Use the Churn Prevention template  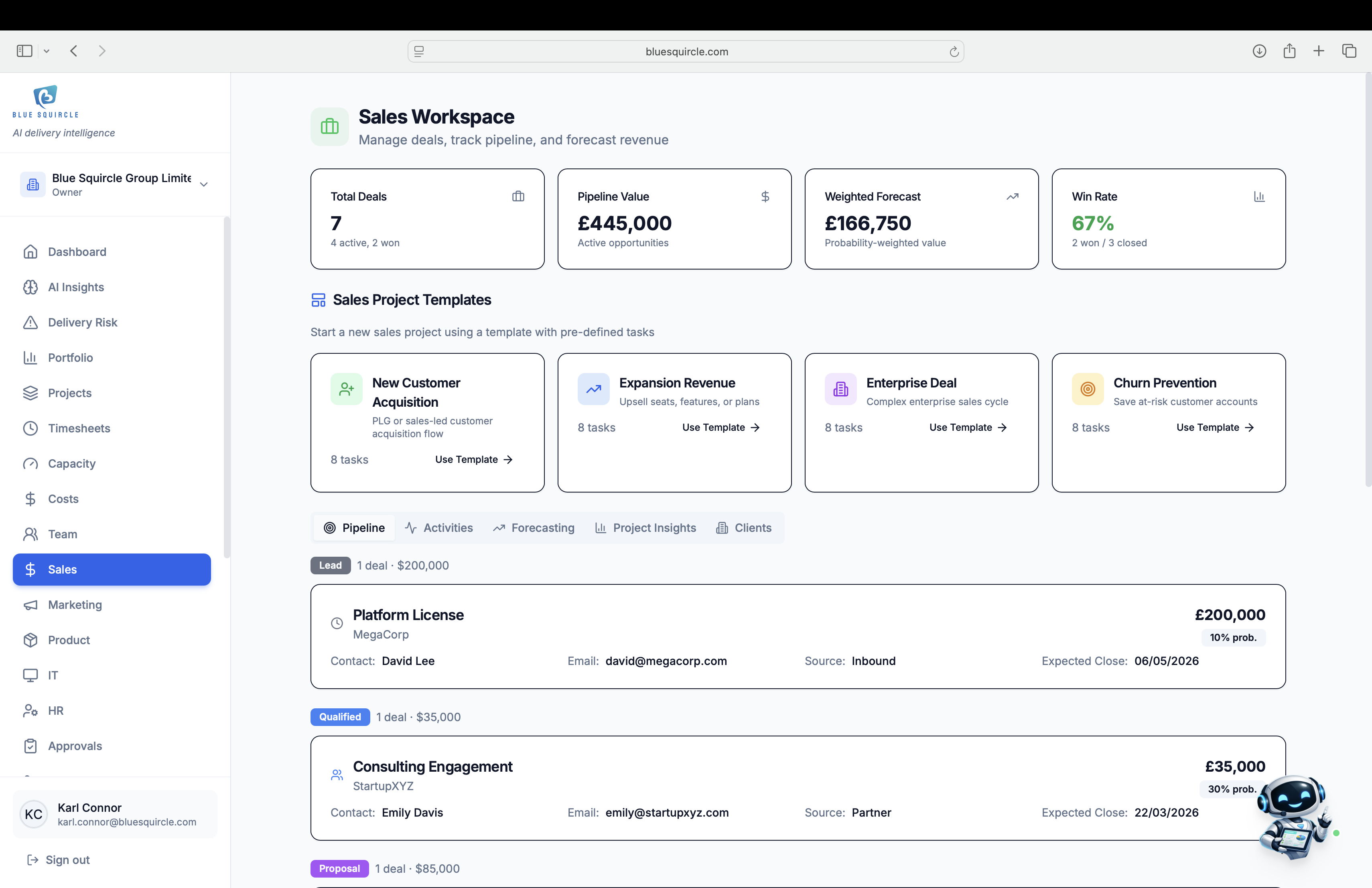1215,428
